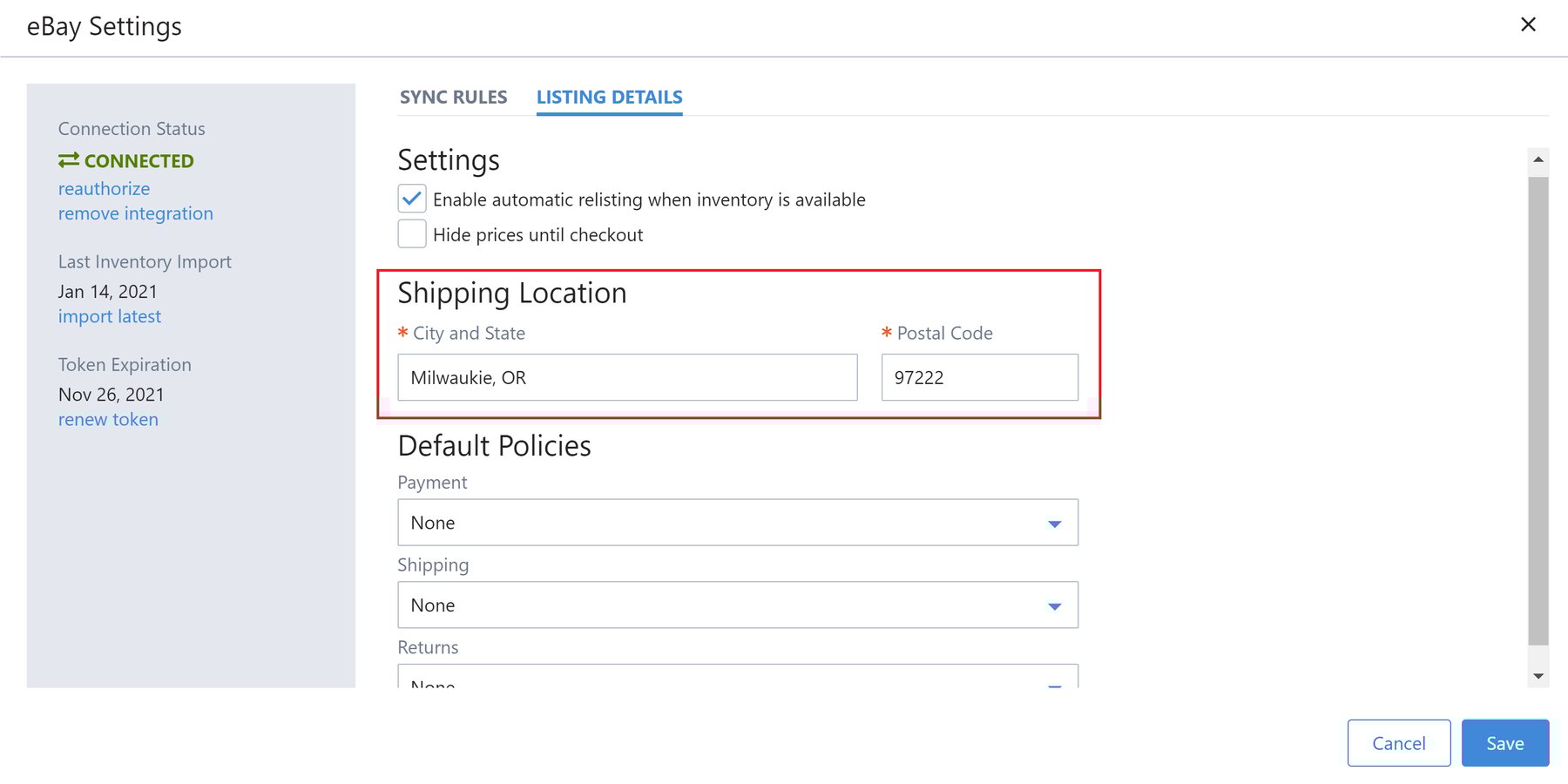Click the reauthorize link
The height and width of the screenshot is (784, 1568).
(104, 188)
